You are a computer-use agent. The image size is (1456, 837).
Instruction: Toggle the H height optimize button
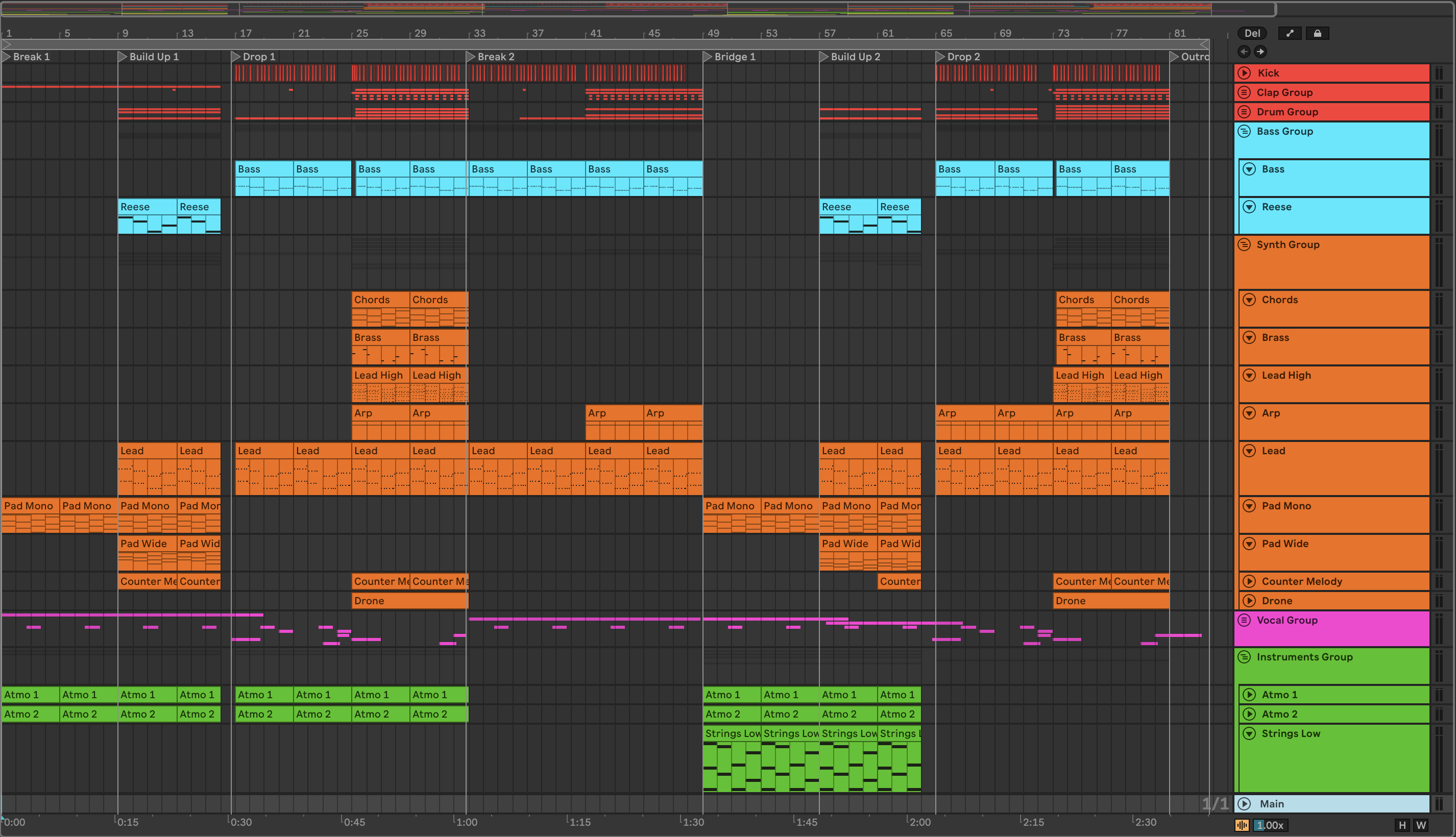[x=1402, y=825]
